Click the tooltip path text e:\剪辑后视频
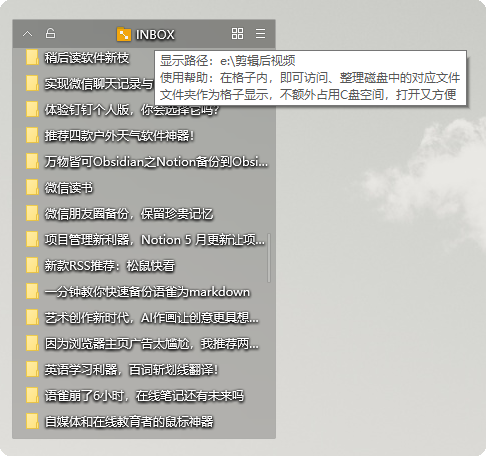This screenshot has width=486, height=456. tap(258, 61)
